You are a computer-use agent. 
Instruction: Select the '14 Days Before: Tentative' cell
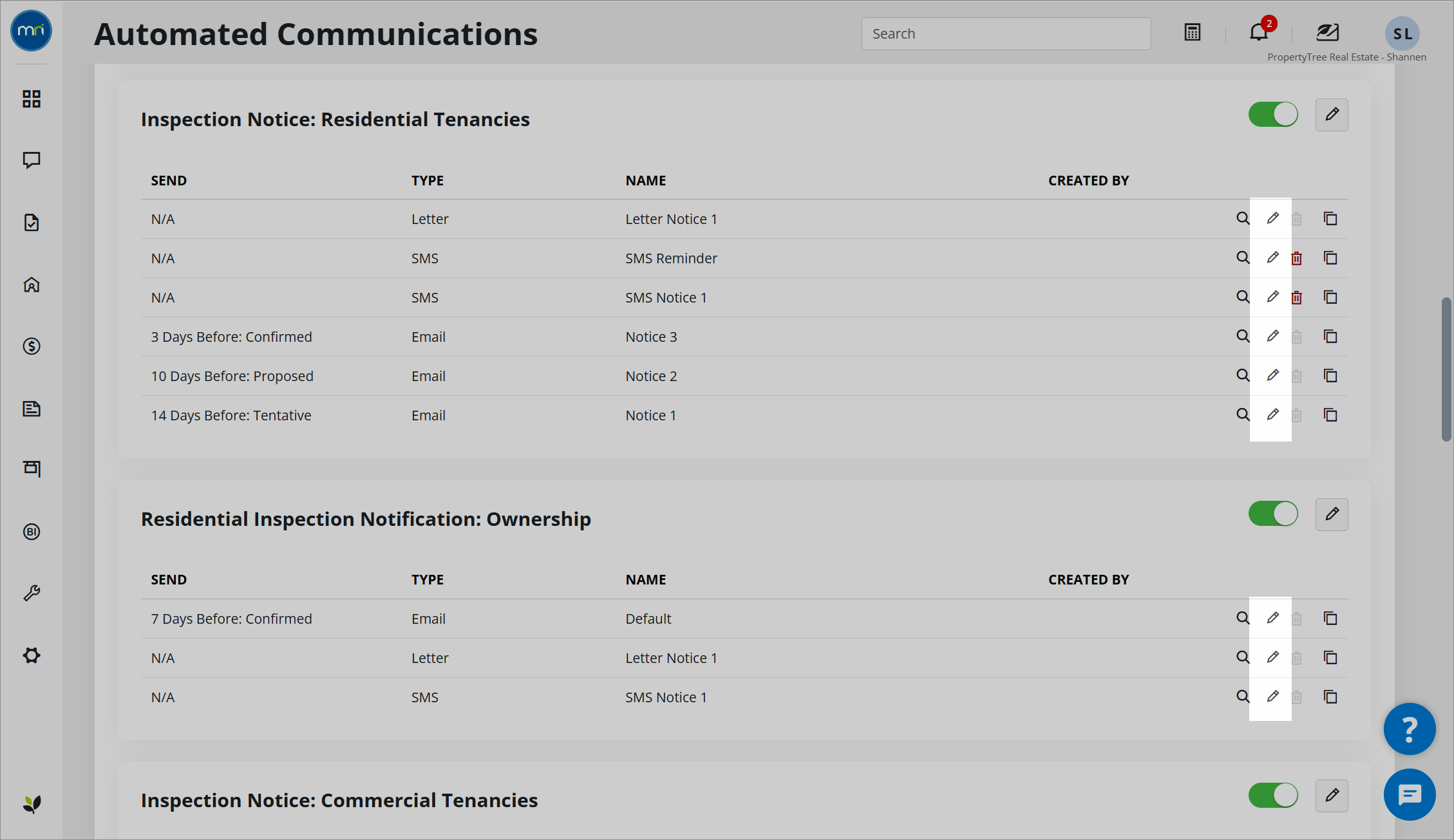(x=231, y=415)
